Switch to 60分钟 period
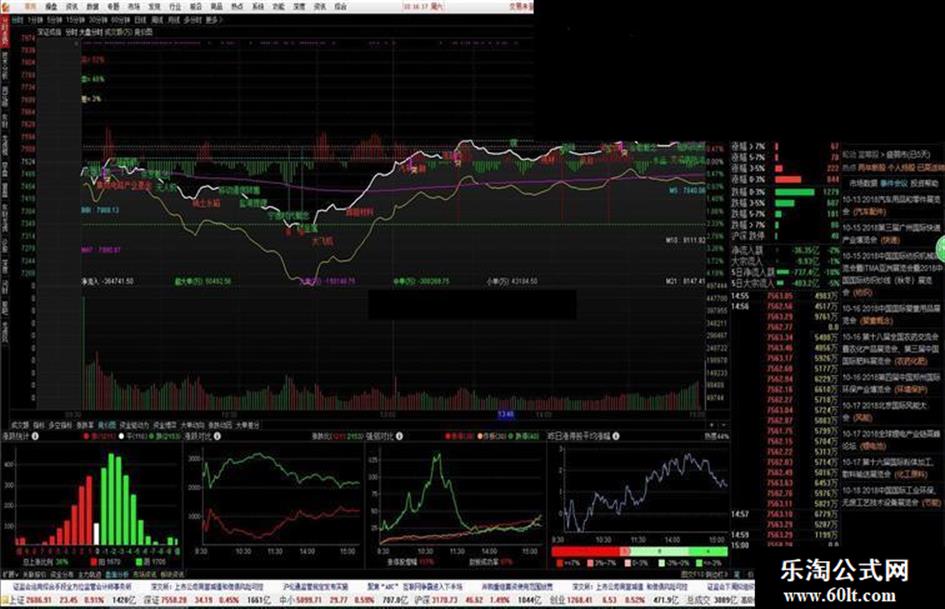This screenshot has width=945, height=609. (120, 20)
